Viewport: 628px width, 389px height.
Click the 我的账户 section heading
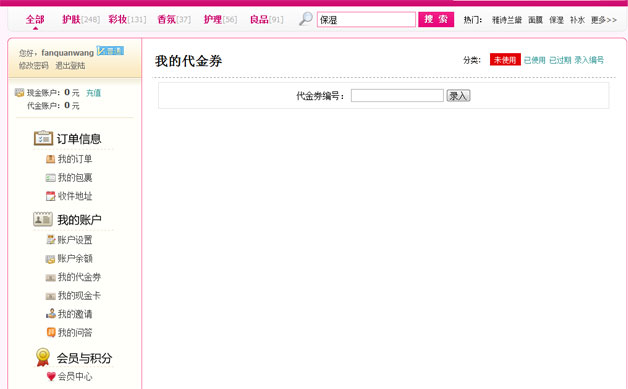pos(79,220)
